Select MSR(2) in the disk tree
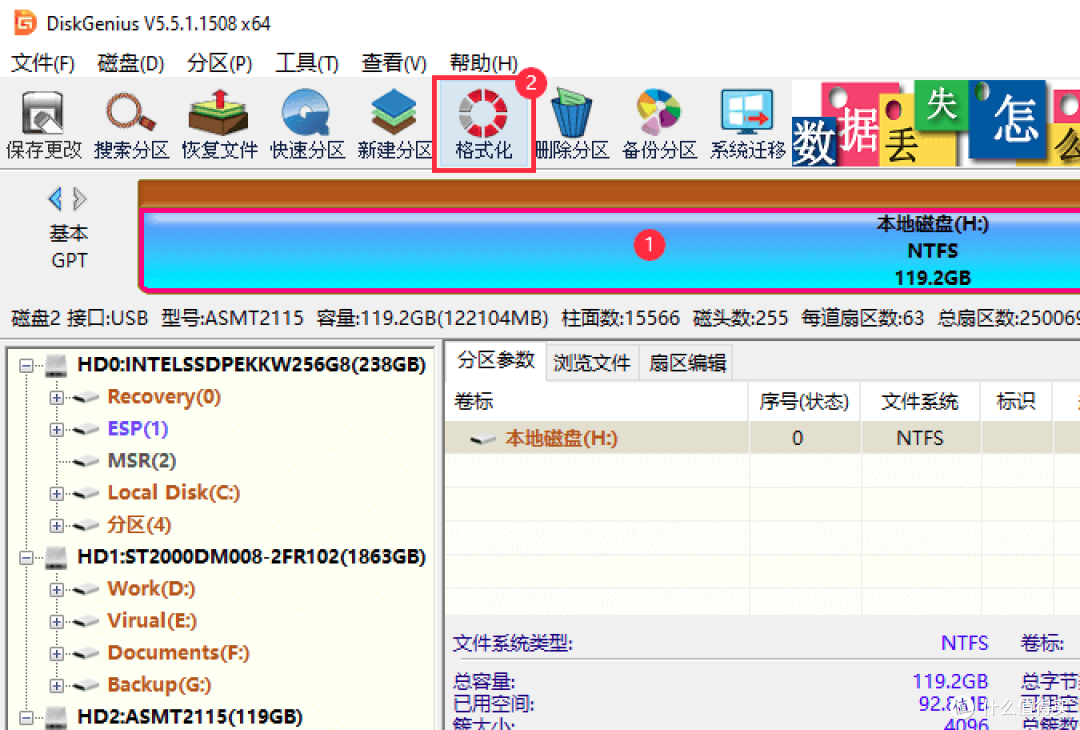Image resolution: width=1080 pixels, height=730 pixels. click(142, 460)
